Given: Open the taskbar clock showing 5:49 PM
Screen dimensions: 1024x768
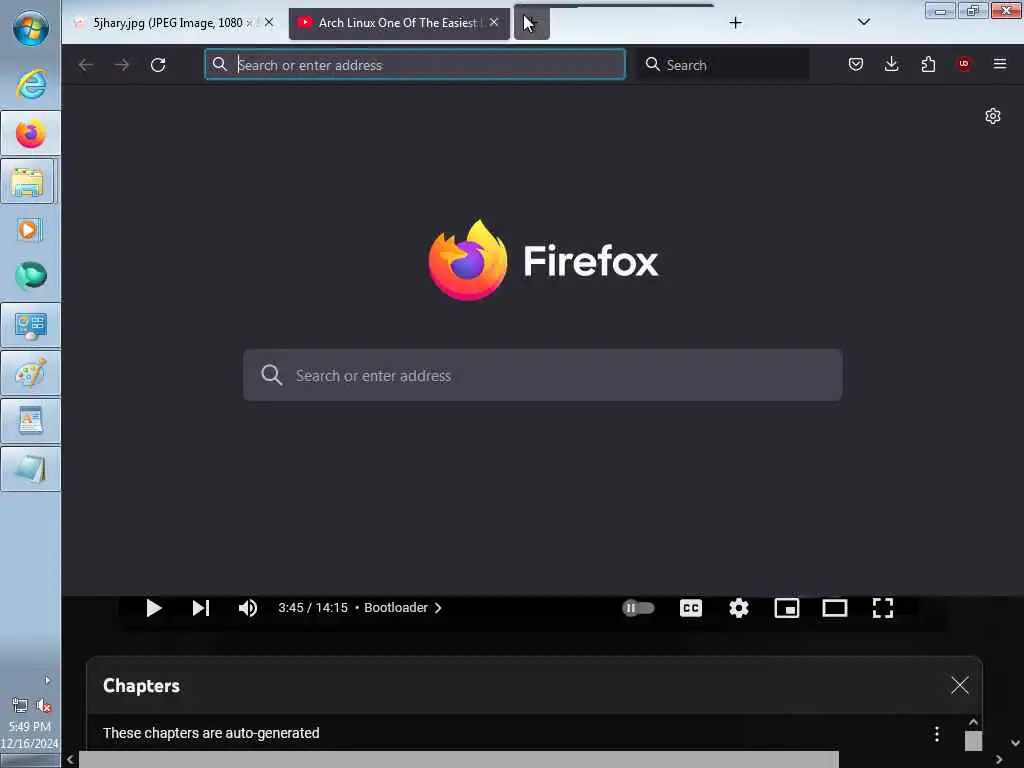Looking at the screenshot, I should tap(30, 735).
